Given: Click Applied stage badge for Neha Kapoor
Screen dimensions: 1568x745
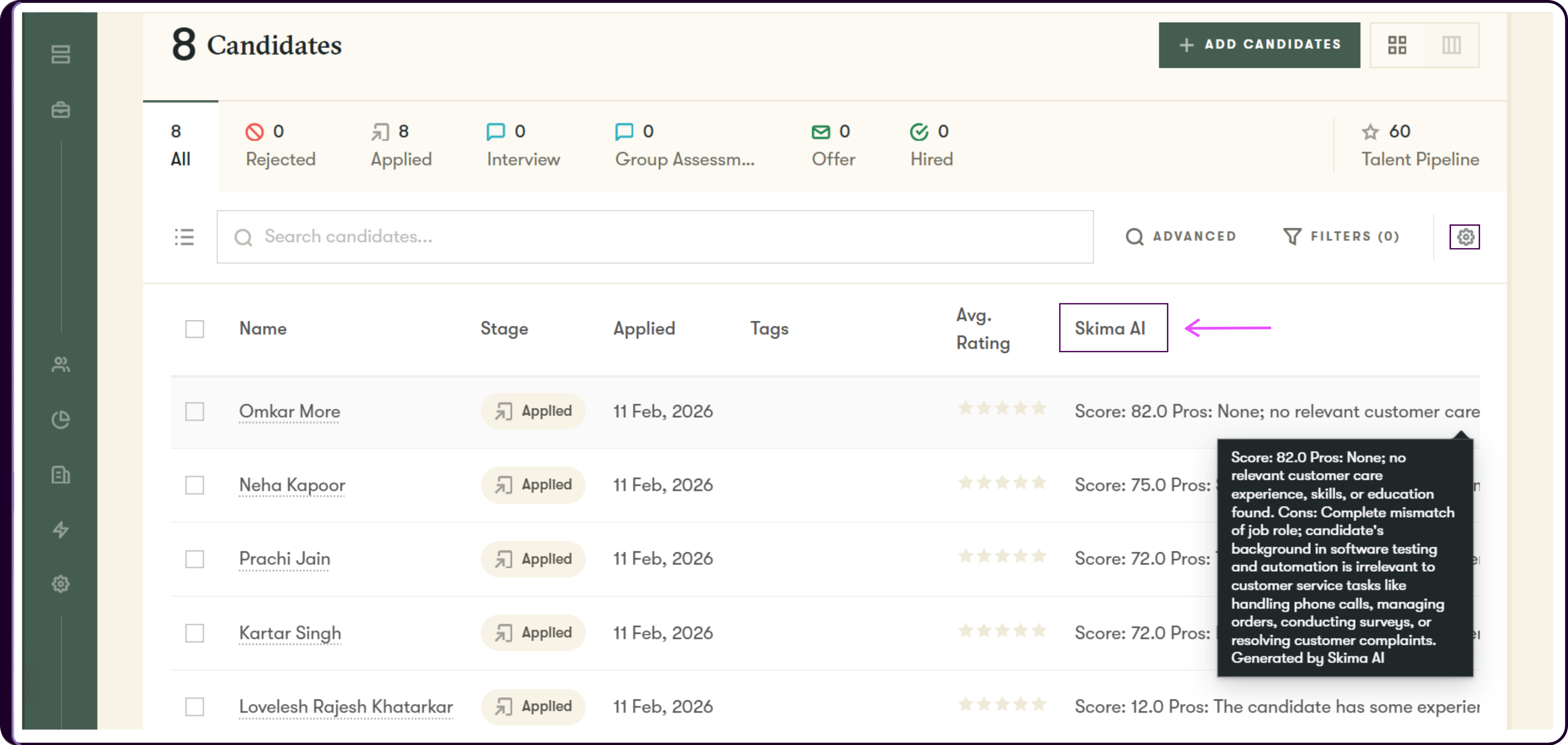Looking at the screenshot, I should (x=533, y=485).
